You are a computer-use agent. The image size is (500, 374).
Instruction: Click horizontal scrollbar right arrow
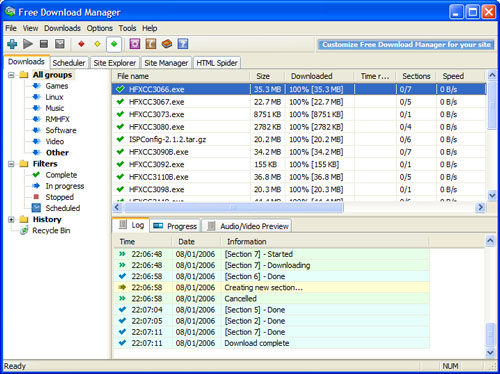480,207
